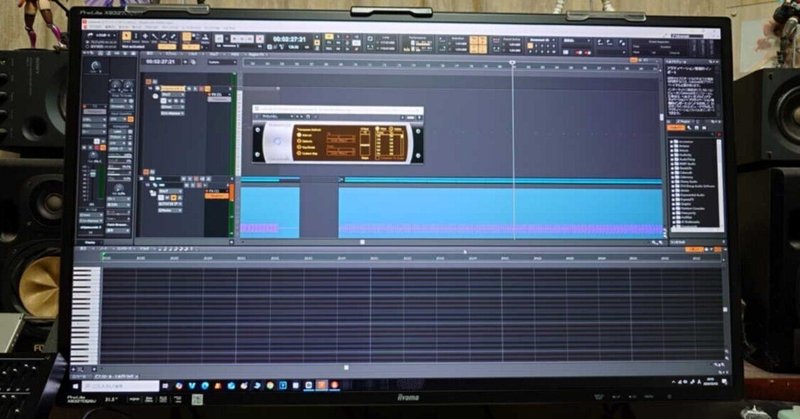800x419 pixels.
Task: Open the Track view Options menu
Action: [170, 55]
